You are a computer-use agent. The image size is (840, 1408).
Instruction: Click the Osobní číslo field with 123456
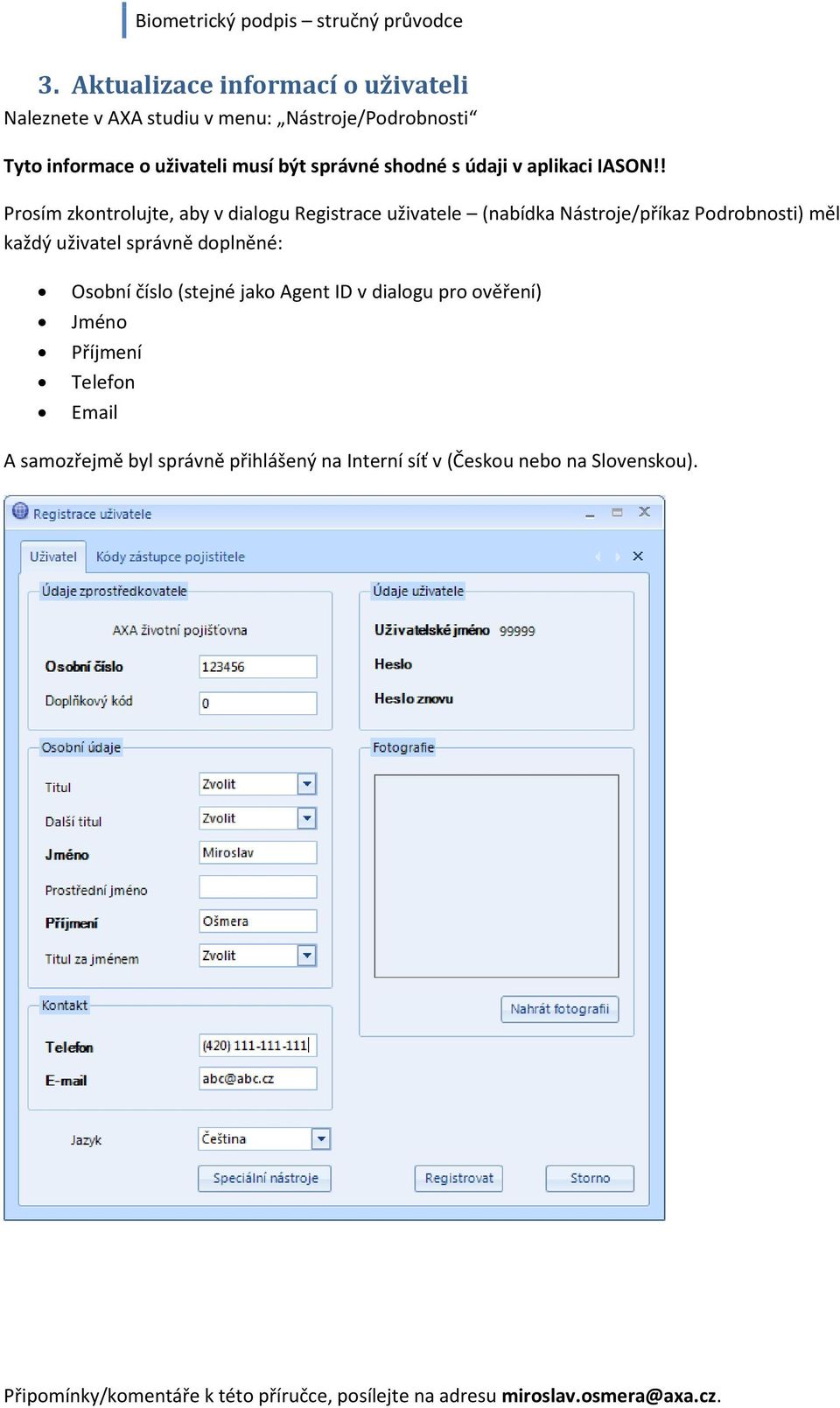(x=258, y=667)
